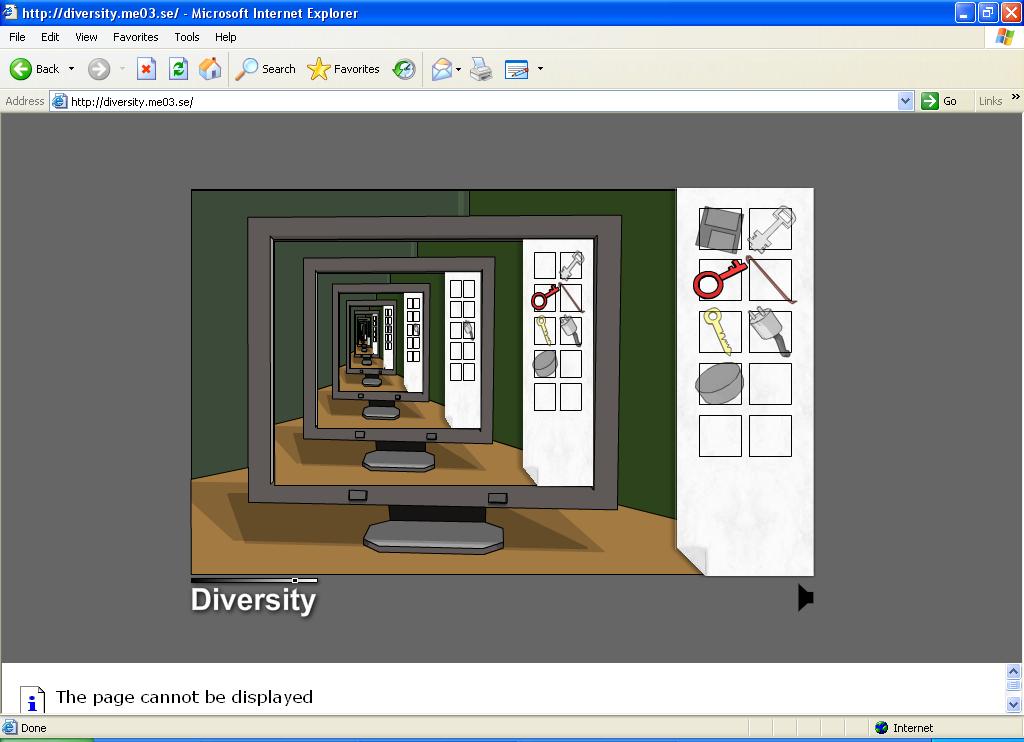Expand the Mail button dropdown arrow
The width and height of the screenshot is (1024, 742).
tap(458, 69)
